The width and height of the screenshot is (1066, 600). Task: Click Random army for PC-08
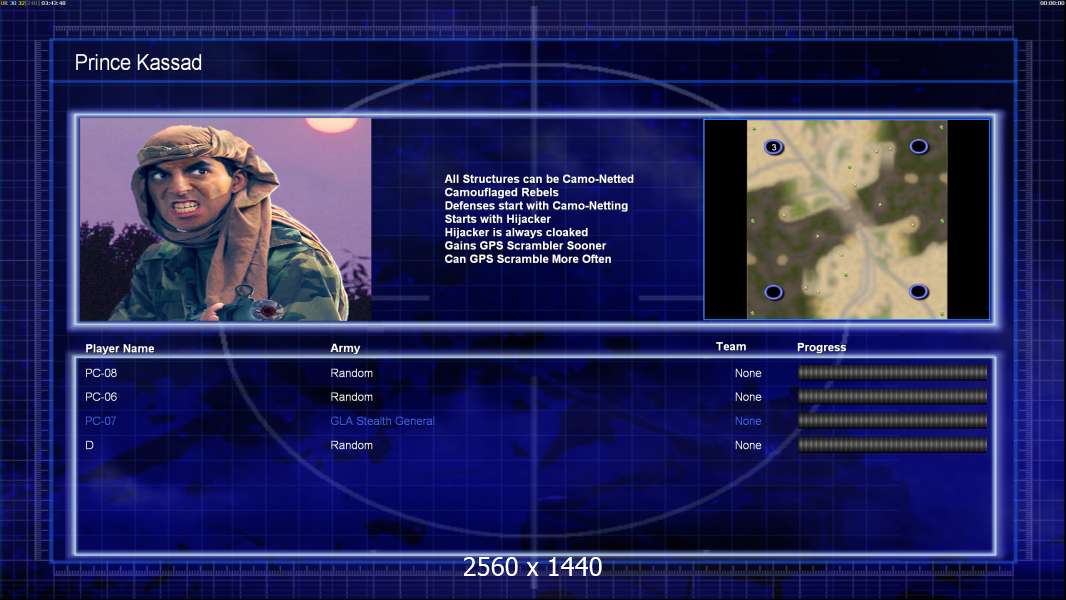(351, 373)
